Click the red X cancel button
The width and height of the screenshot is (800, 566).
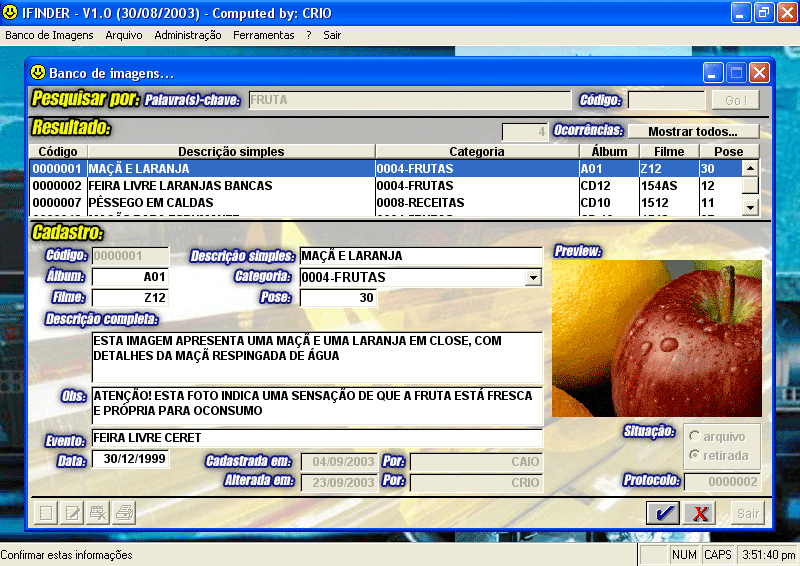pyautogui.click(x=700, y=514)
